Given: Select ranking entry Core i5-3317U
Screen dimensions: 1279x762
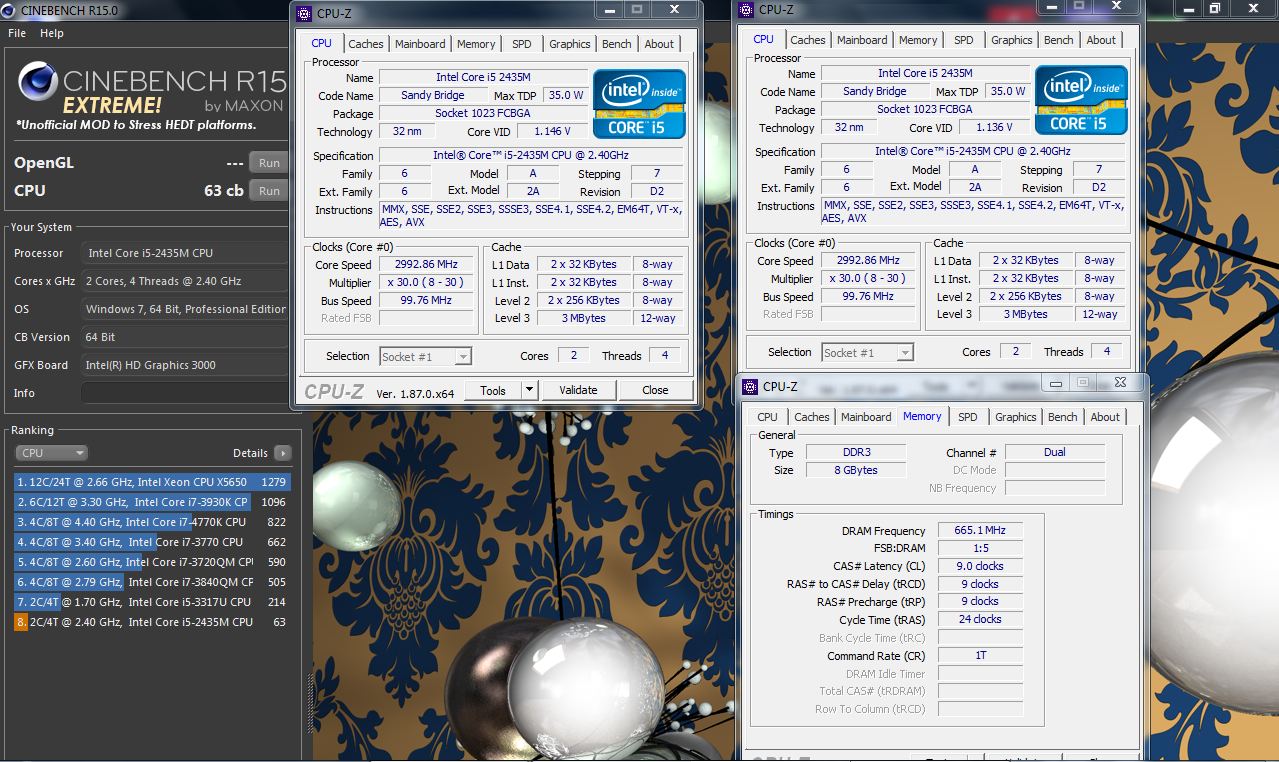Looking at the screenshot, I should coord(152,602).
